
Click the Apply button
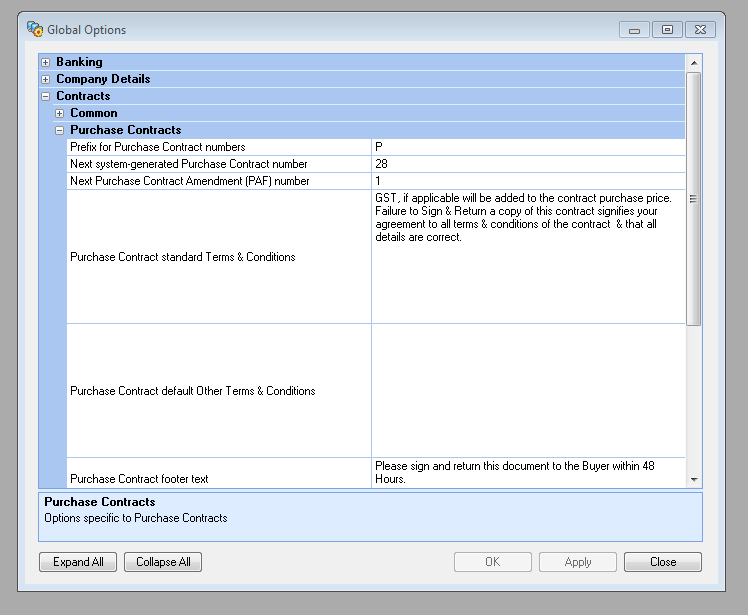pyautogui.click(x=578, y=562)
